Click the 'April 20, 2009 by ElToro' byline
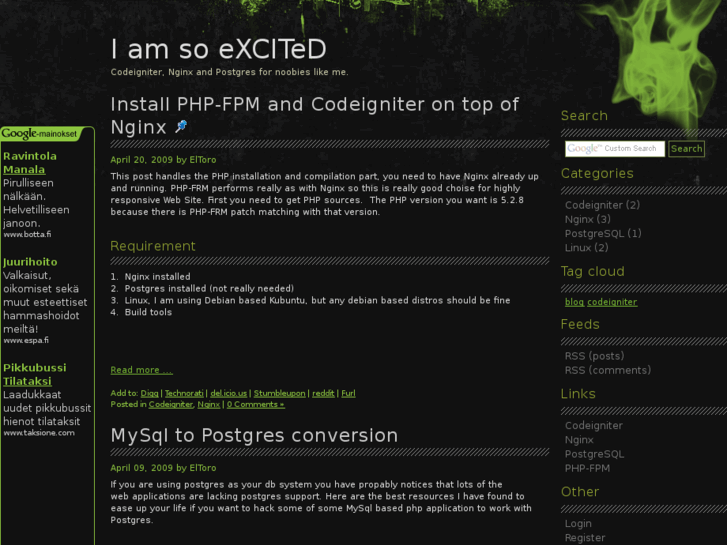The image size is (727, 545). click(163, 160)
